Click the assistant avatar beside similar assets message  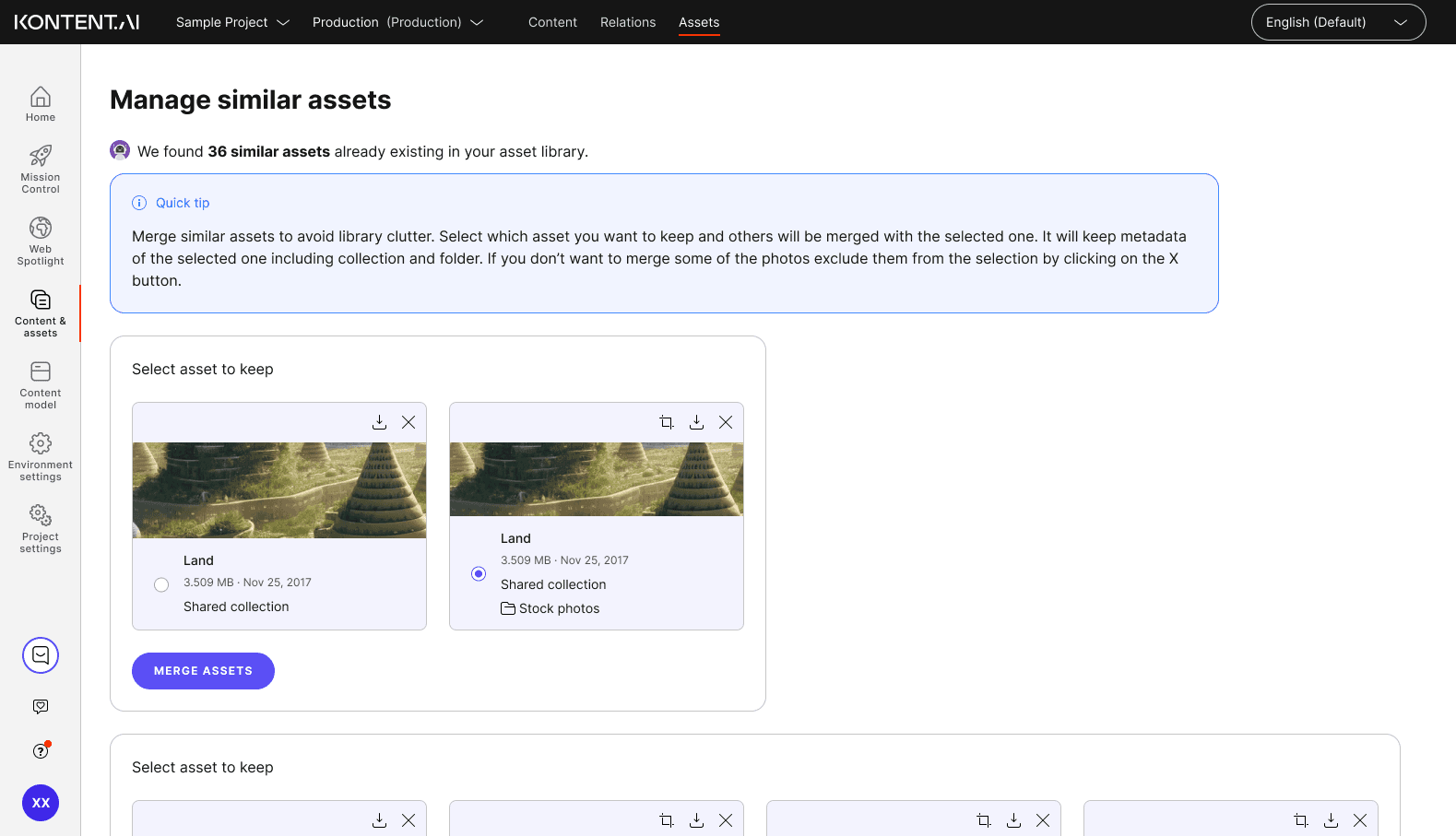[120, 150]
